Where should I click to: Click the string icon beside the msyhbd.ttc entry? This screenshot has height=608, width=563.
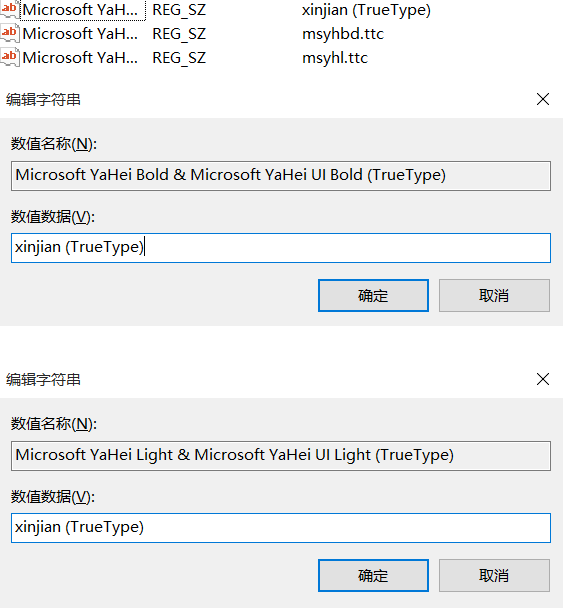(x=9, y=33)
